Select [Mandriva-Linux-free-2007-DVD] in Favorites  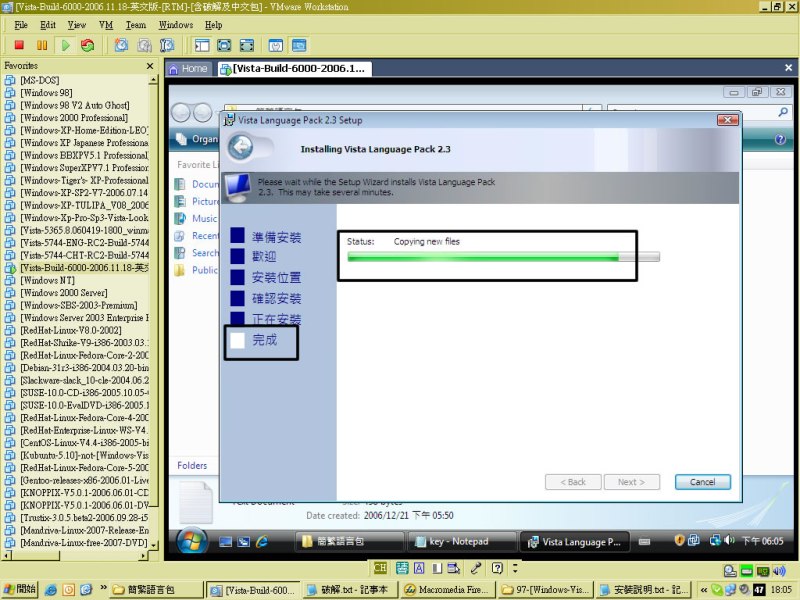click(84, 543)
